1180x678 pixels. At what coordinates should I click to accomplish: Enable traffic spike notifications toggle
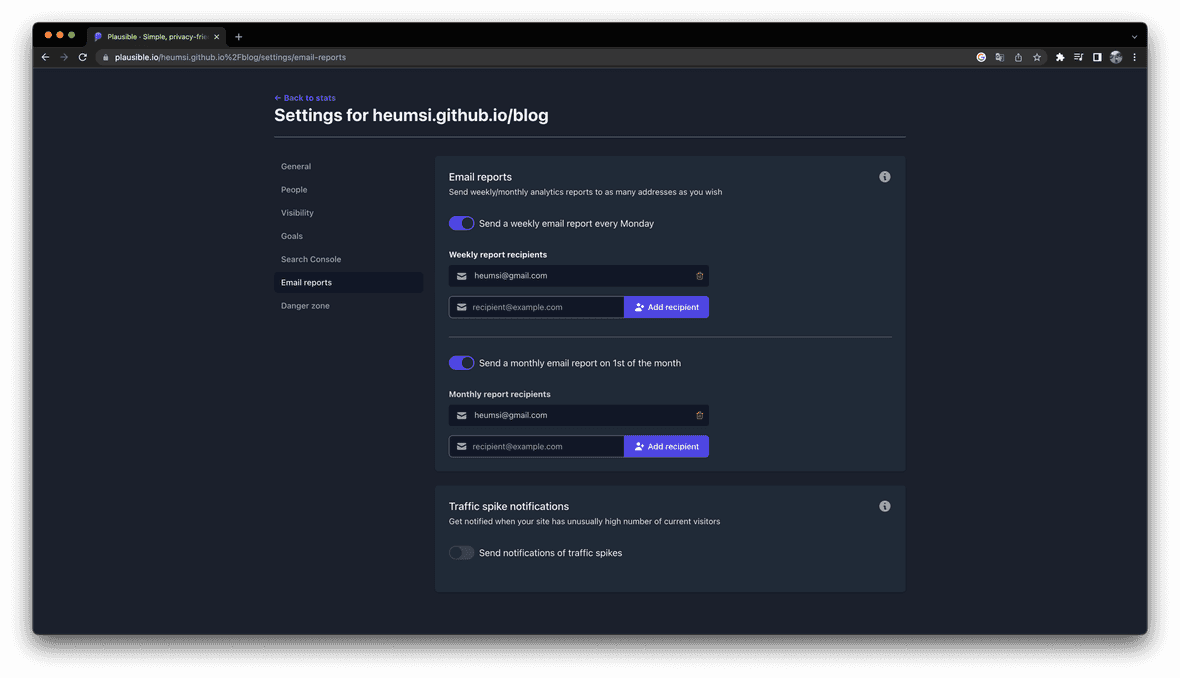tap(461, 553)
